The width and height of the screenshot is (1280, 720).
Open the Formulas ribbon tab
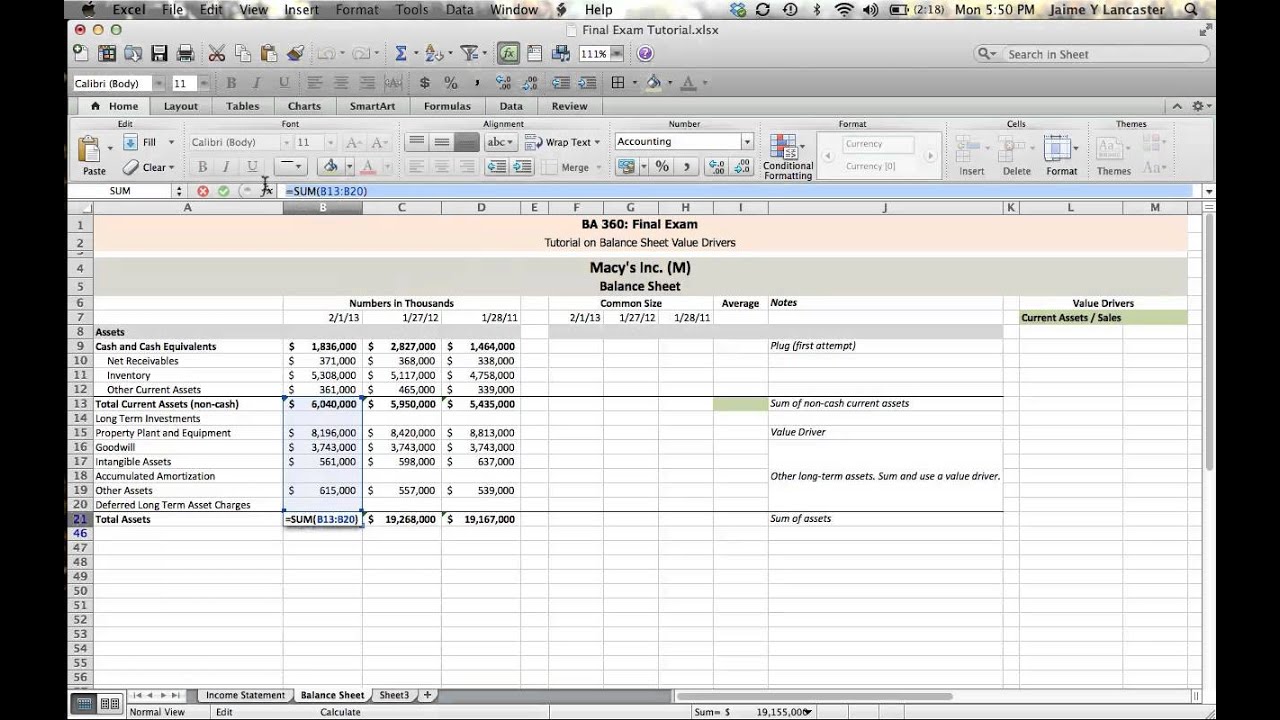pos(447,106)
